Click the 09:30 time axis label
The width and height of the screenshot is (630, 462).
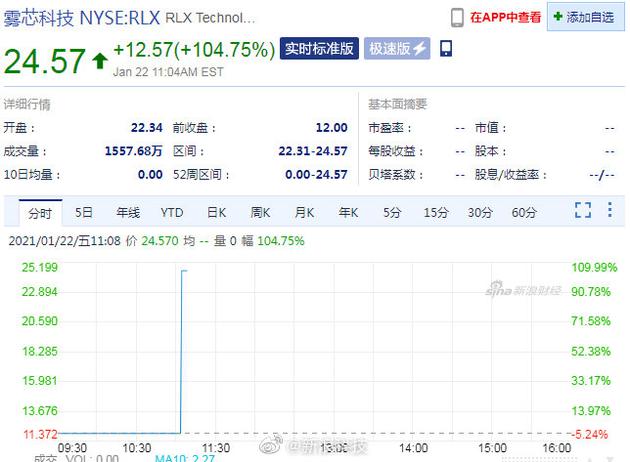pyautogui.click(x=72, y=448)
